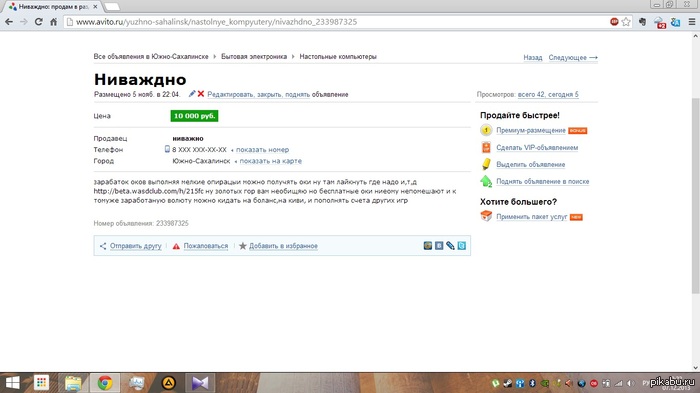Screen dimensions: 700x393
Task: Click the red X to close the listing
Action: (x=201, y=94)
